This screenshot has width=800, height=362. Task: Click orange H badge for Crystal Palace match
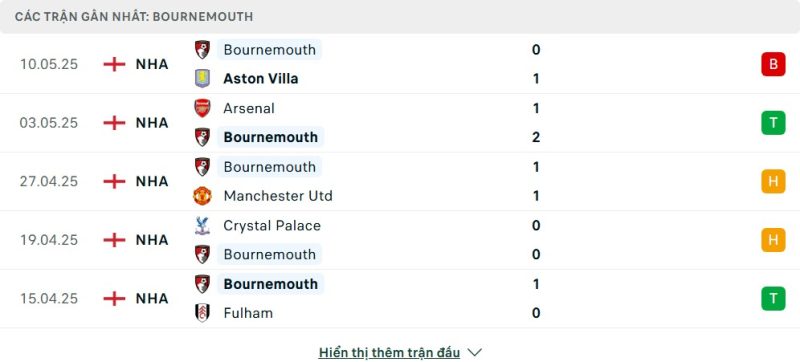[773, 240]
